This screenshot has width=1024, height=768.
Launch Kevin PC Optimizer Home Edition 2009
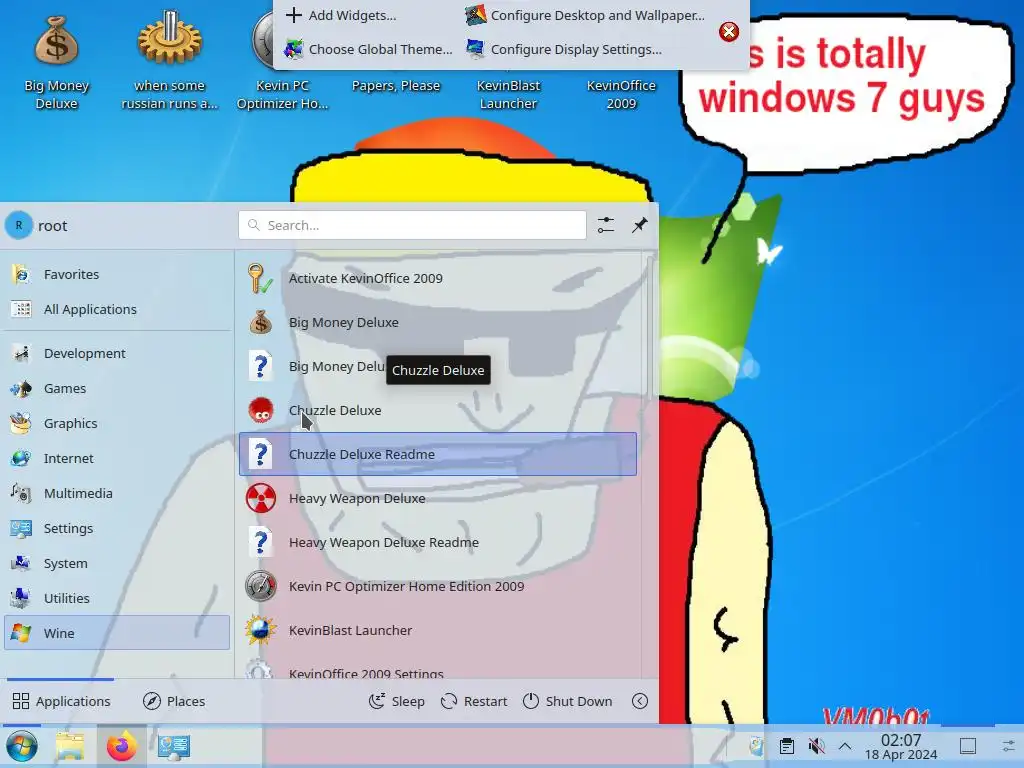pyautogui.click(x=438, y=586)
